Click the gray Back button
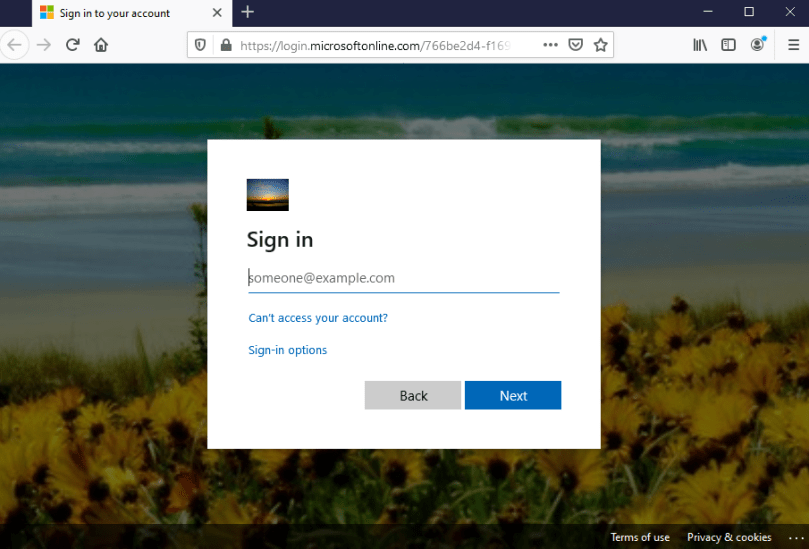This screenshot has width=809, height=549. click(413, 396)
